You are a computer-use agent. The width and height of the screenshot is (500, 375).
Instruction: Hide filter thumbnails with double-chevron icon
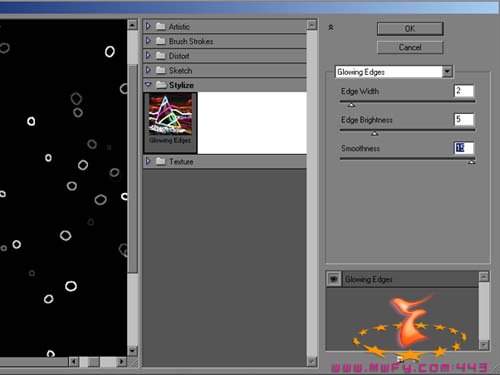(x=331, y=27)
